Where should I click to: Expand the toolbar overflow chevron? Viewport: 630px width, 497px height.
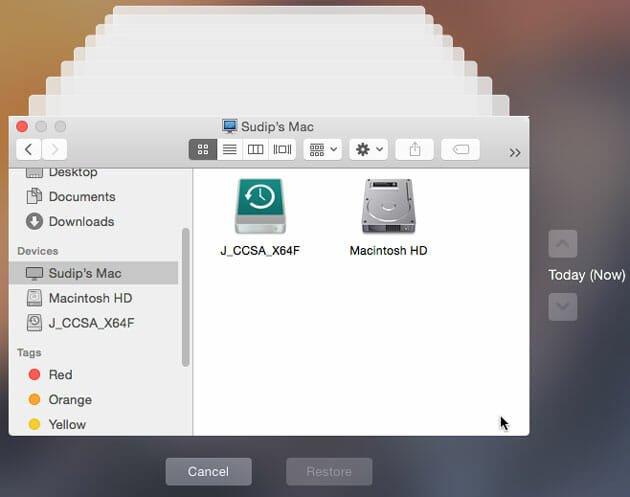coord(514,152)
